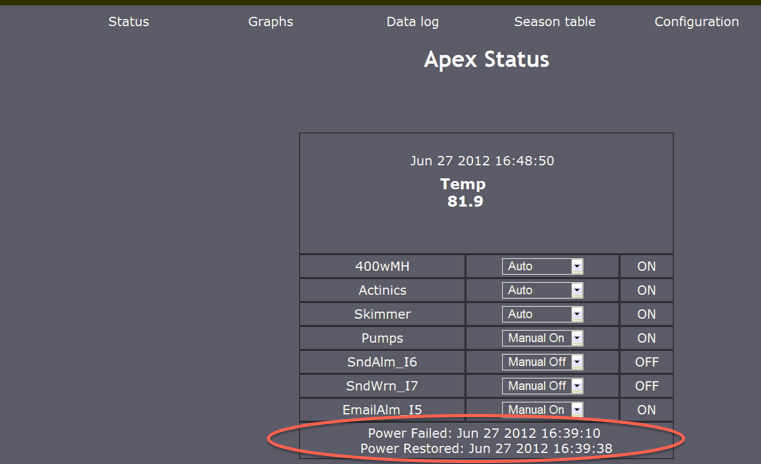Expand the SndWrn_I7 mode dropdown
This screenshot has height=464, width=761.
pos(543,386)
